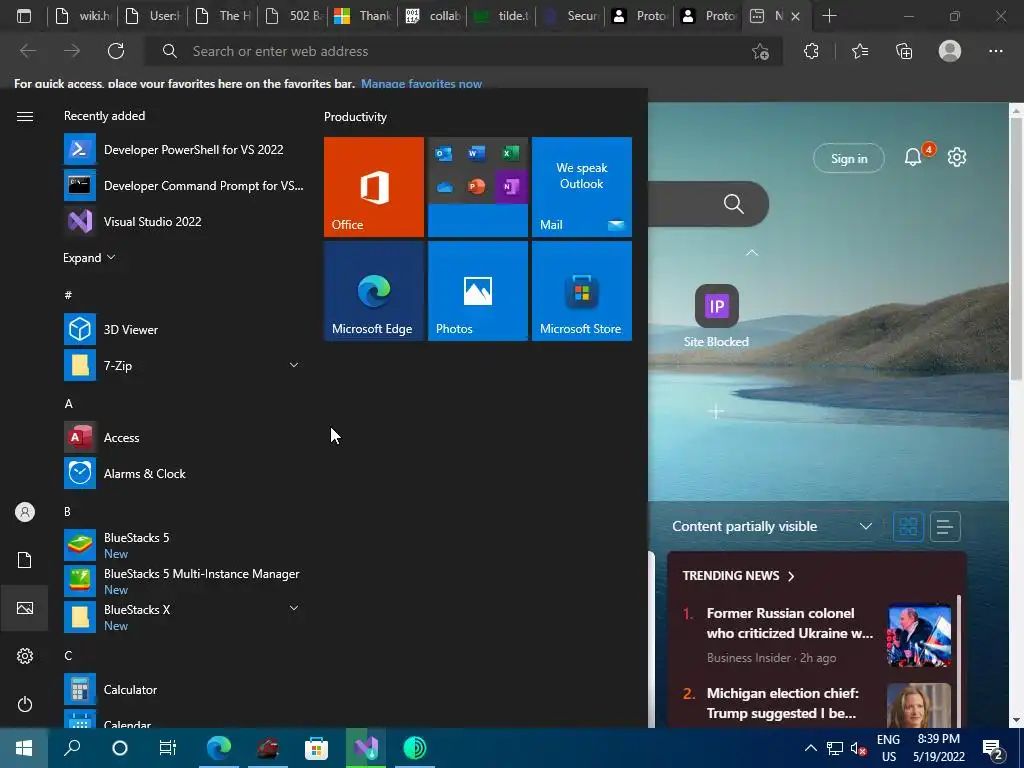The width and height of the screenshot is (1024, 768).
Task: Launch BlueStacks 5
Action: tap(184, 545)
